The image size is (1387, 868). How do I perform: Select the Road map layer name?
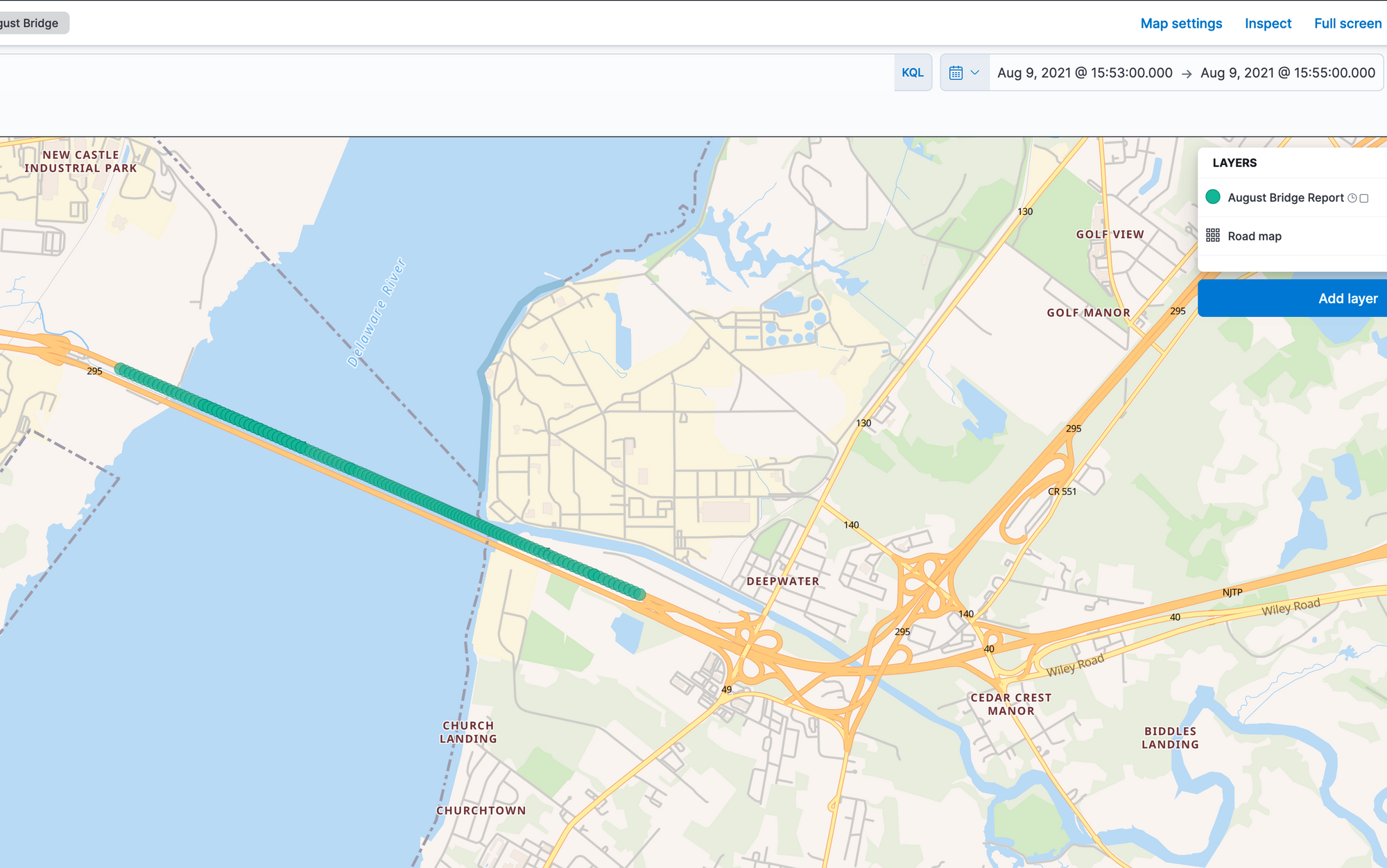tap(1255, 236)
